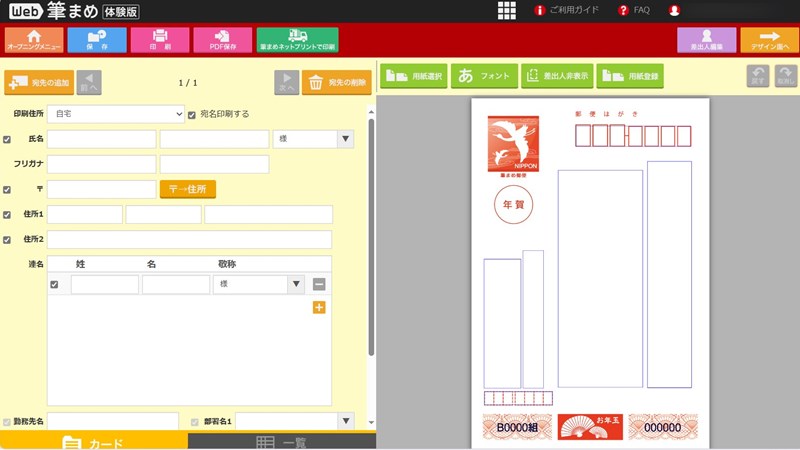This screenshot has height=450, width=800.
Task: Click the redo 取消し icon
Action: click(x=786, y=76)
